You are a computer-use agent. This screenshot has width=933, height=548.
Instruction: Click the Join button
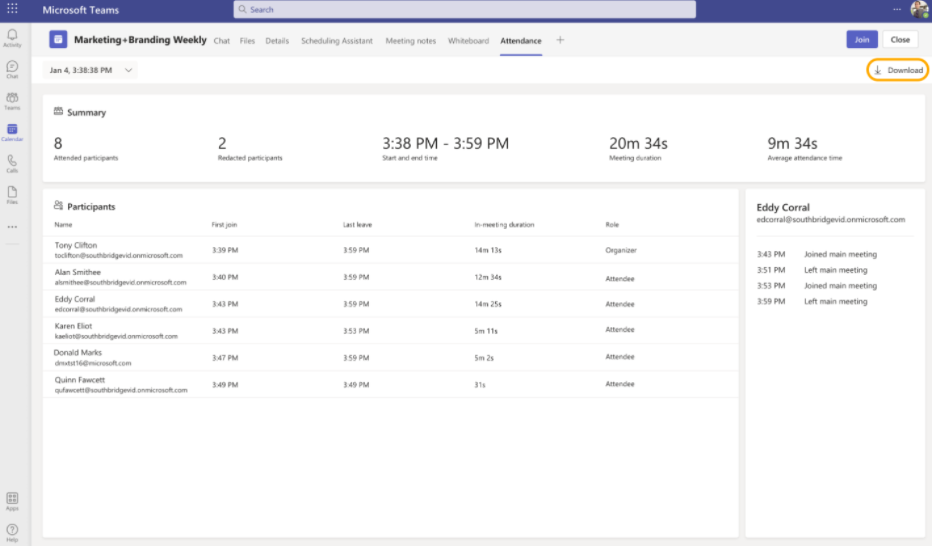coord(862,40)
